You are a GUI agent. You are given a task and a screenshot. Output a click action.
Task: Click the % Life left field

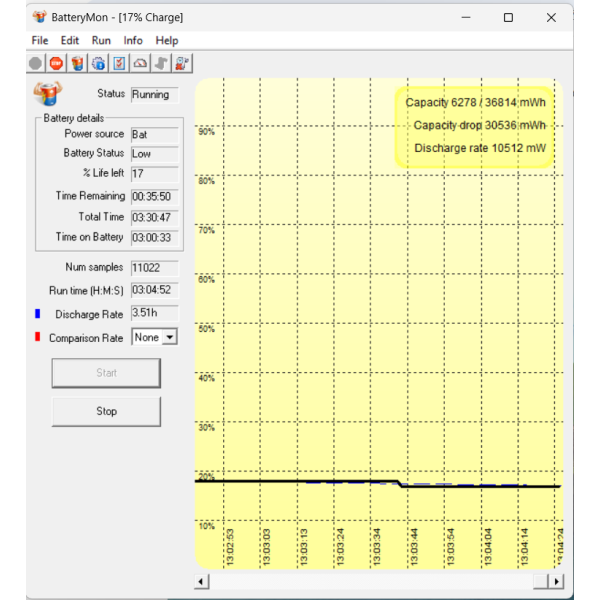[155, 174]
